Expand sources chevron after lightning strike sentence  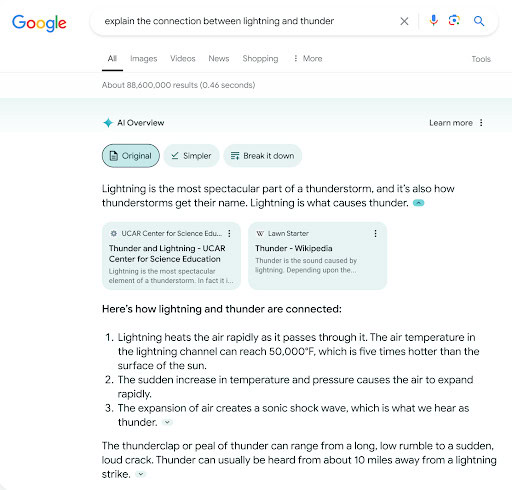pos(141,474)
